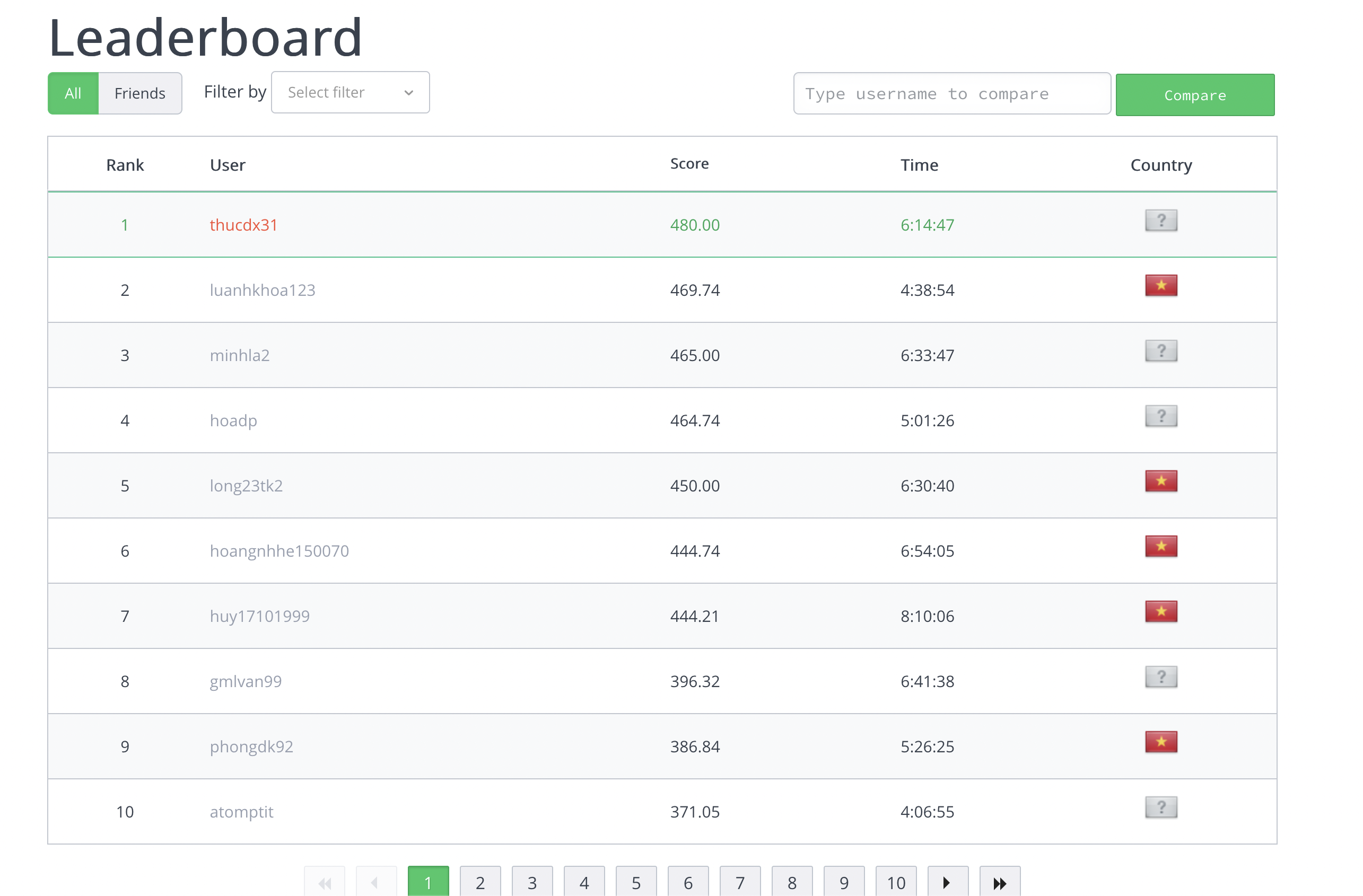Go to pagination page 2
This screenshot has width=1363, height=896.
[x=480, y=882]
